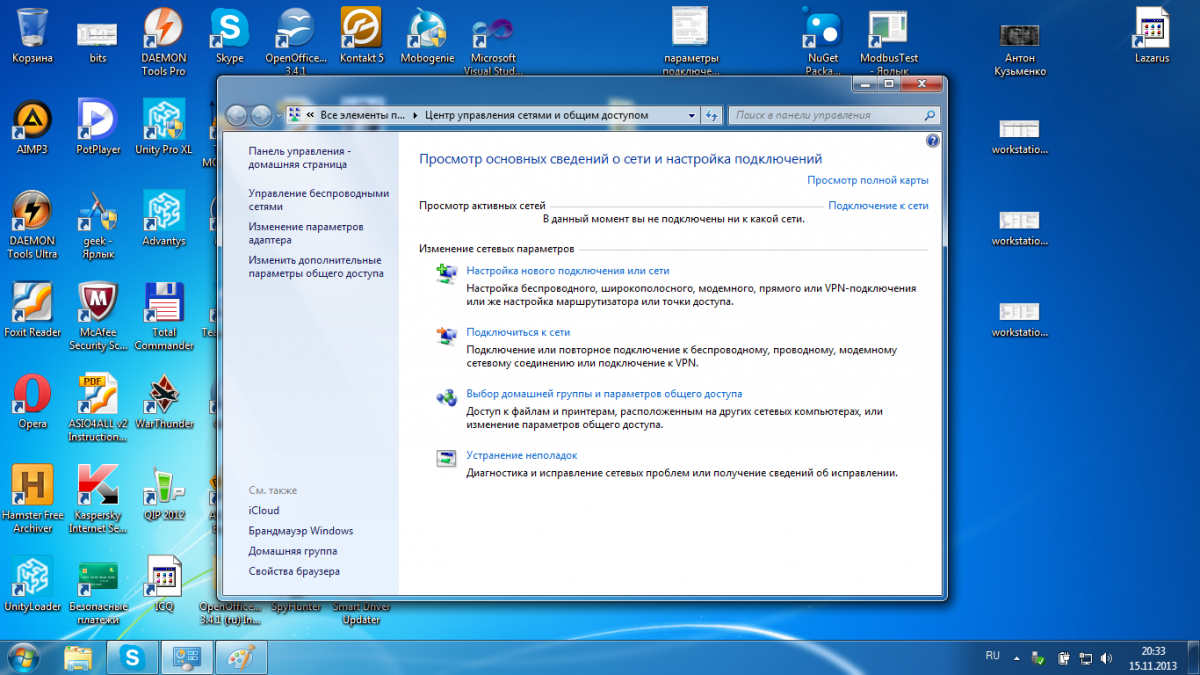
Task: Expand the address bar history dropdown
Action: click(693, 115)
